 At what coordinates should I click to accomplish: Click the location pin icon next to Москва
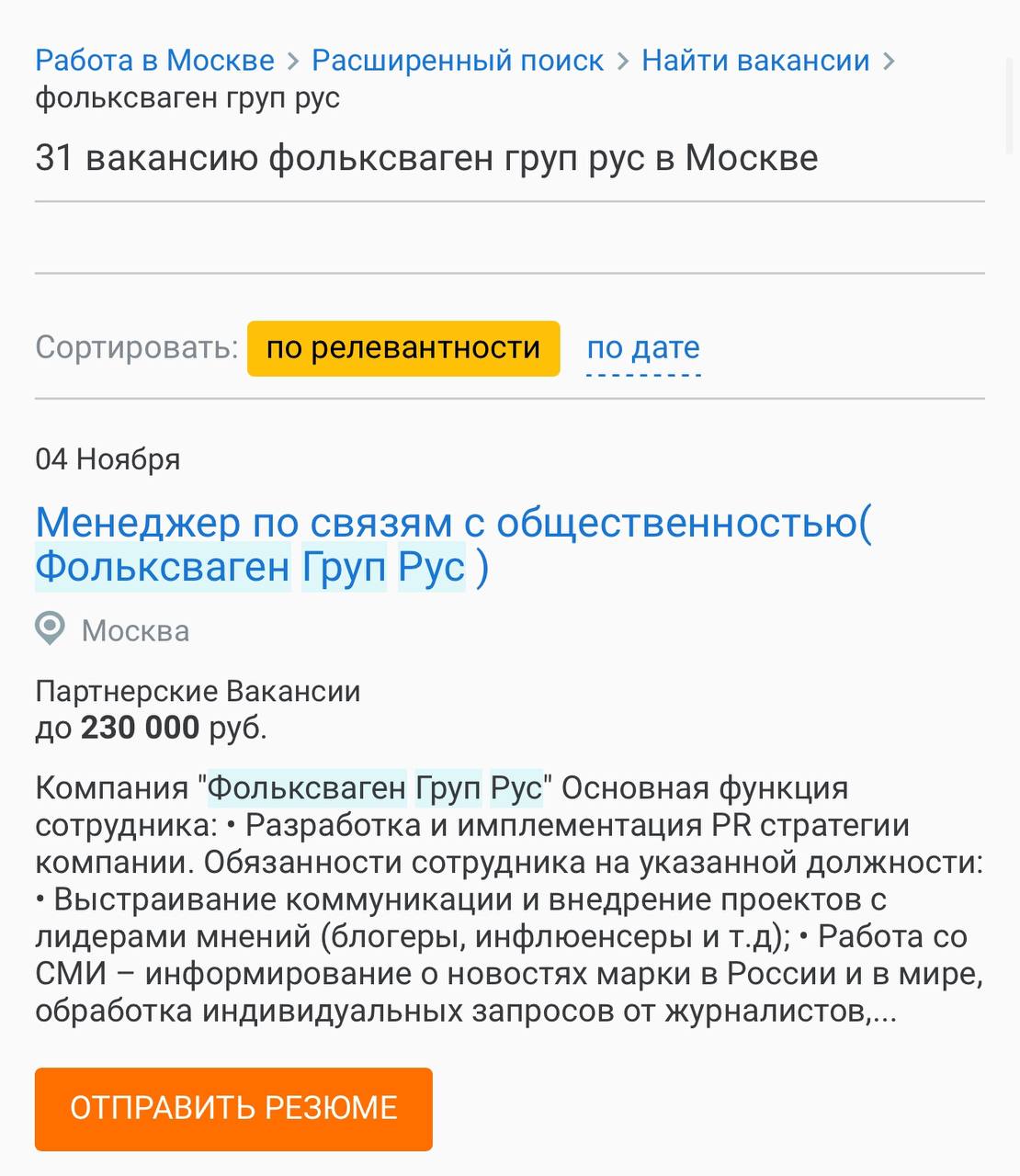[x=49, y=629]
